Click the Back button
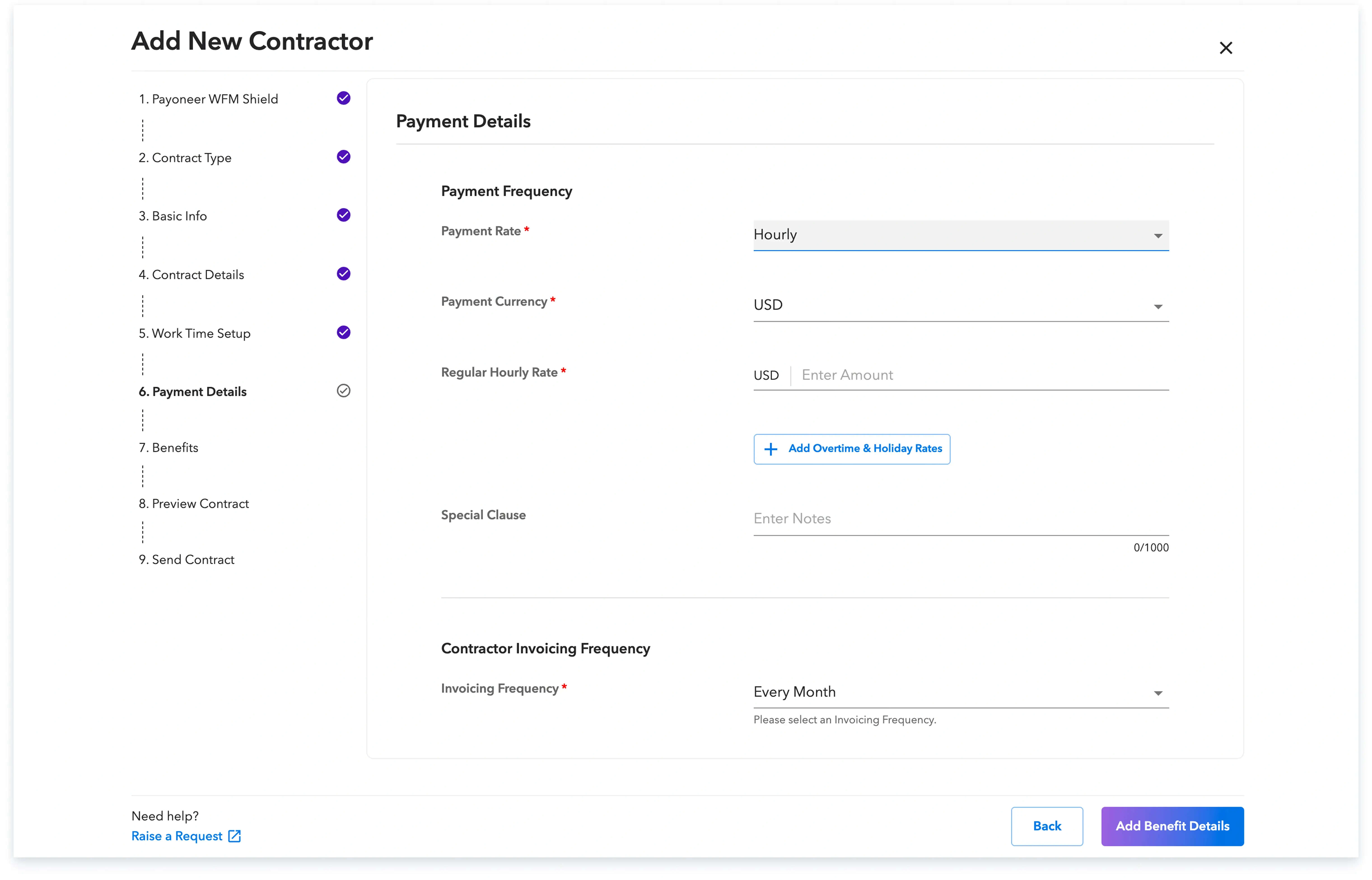Image resolution: width=1372 pixels, height=880 pixels. (x=1047, y=826)
